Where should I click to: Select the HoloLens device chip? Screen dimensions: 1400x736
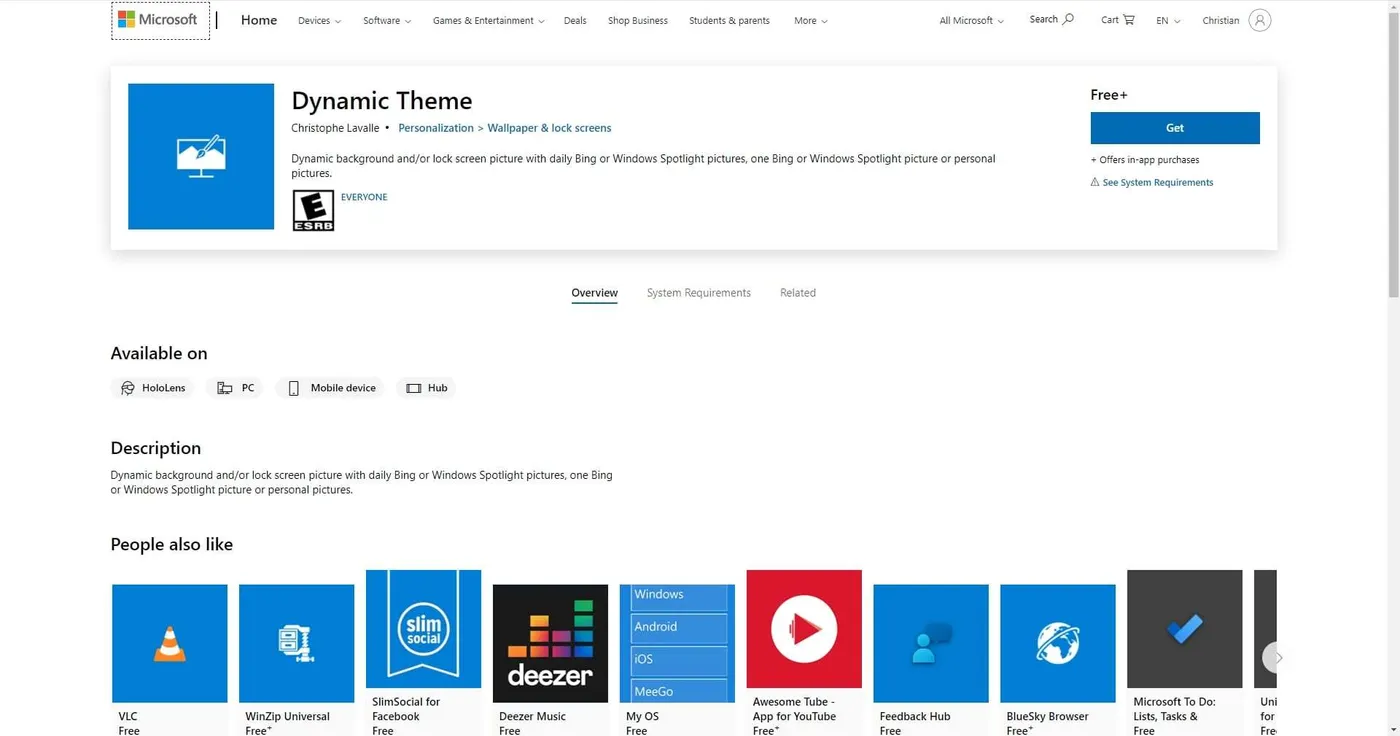pos(153,388)
